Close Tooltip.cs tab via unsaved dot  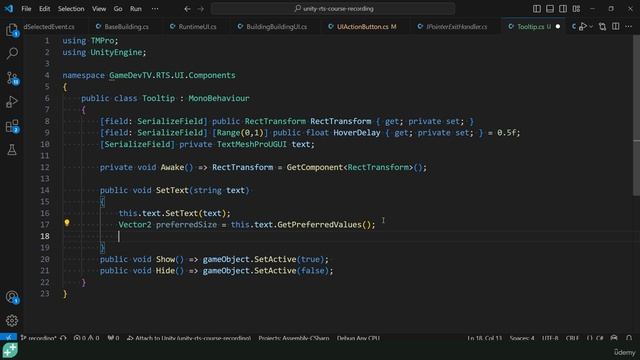pyautogui.click(x=558, y=27)
